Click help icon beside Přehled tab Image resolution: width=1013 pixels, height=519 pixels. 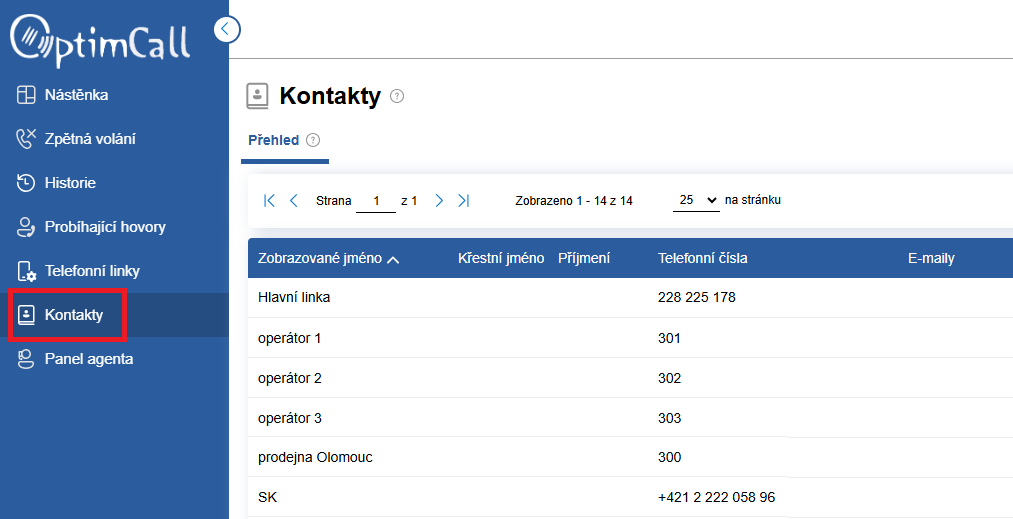click(313, 140)
